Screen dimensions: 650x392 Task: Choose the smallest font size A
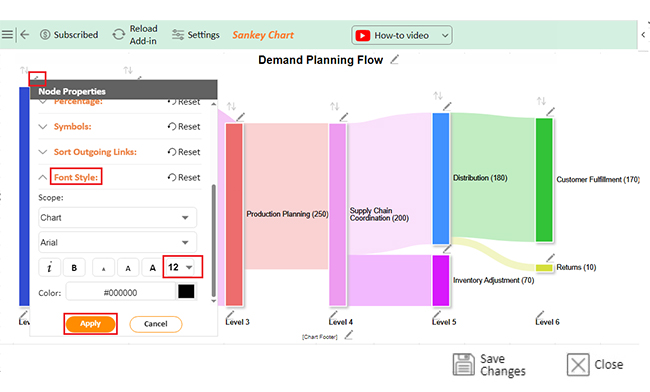[x=103, y=267]
